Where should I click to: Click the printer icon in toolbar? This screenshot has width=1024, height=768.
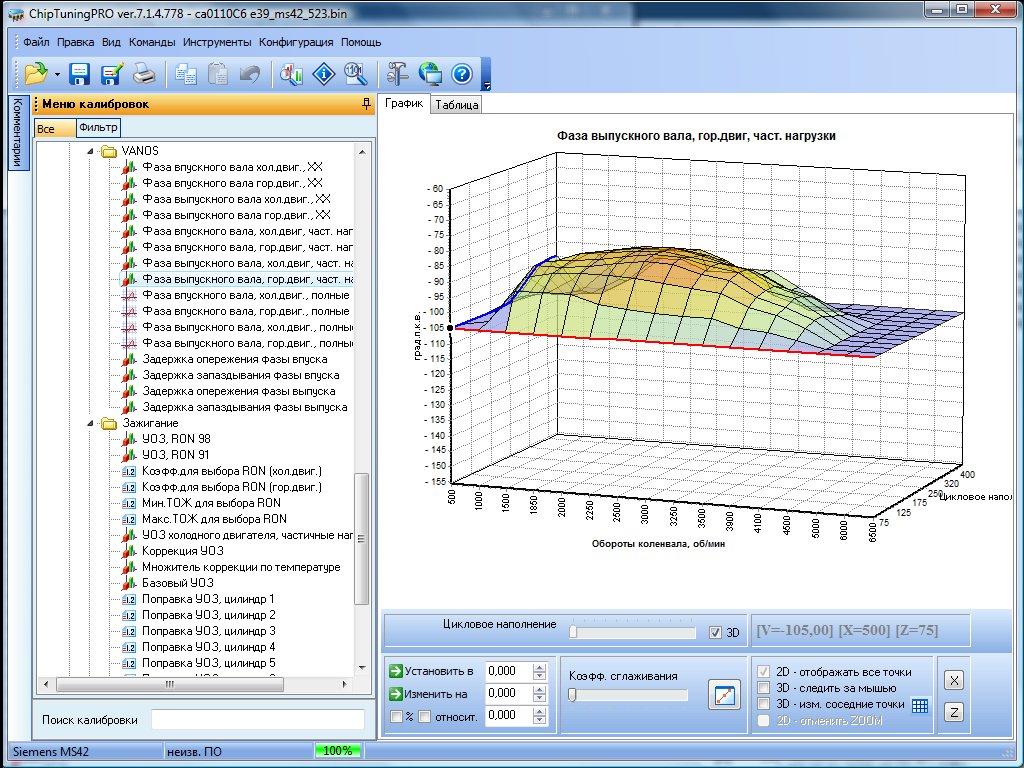tap(144, 73)
